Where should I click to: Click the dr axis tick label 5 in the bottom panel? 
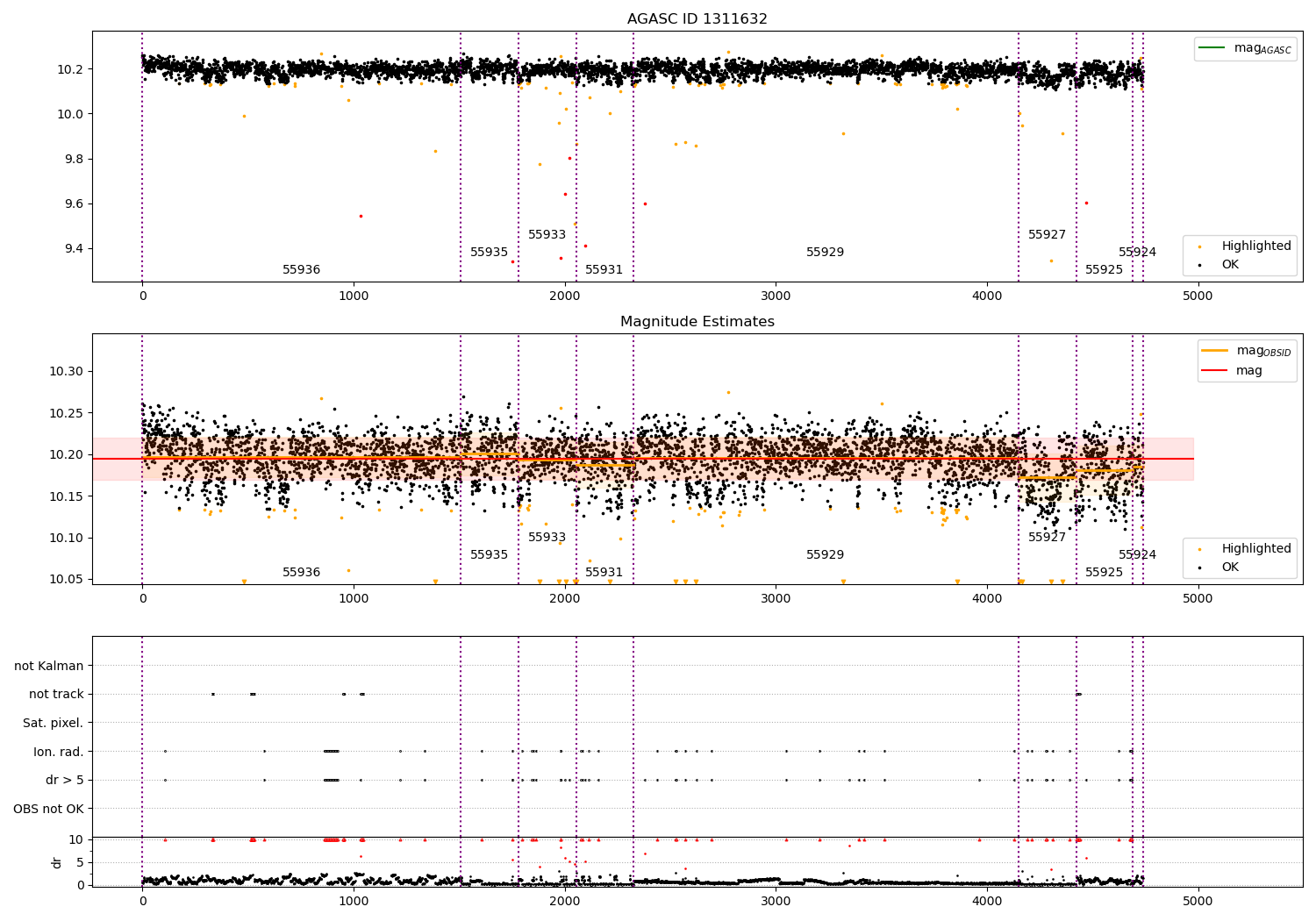pyautogui.click(x=81, y=862)
